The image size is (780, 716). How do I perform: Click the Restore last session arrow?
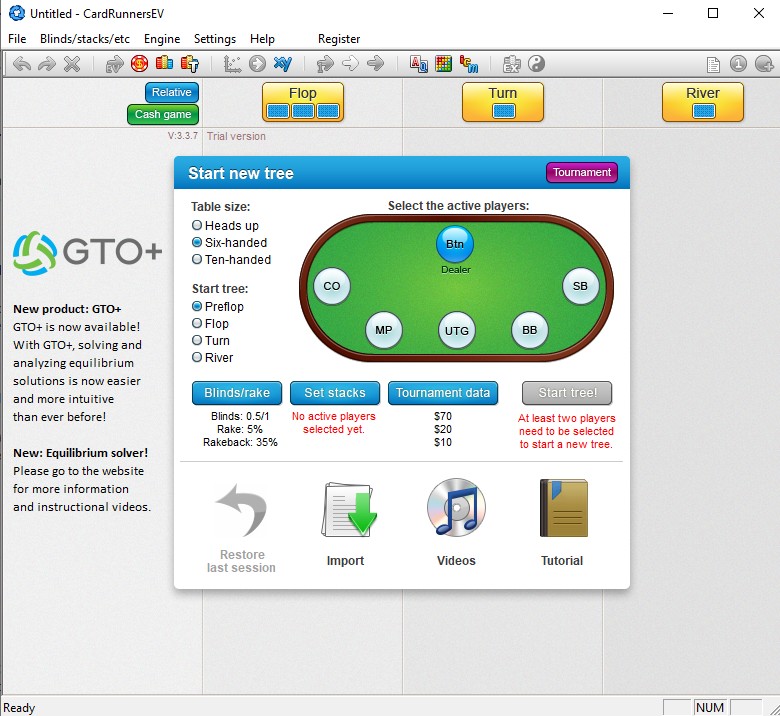click(242, 510)
